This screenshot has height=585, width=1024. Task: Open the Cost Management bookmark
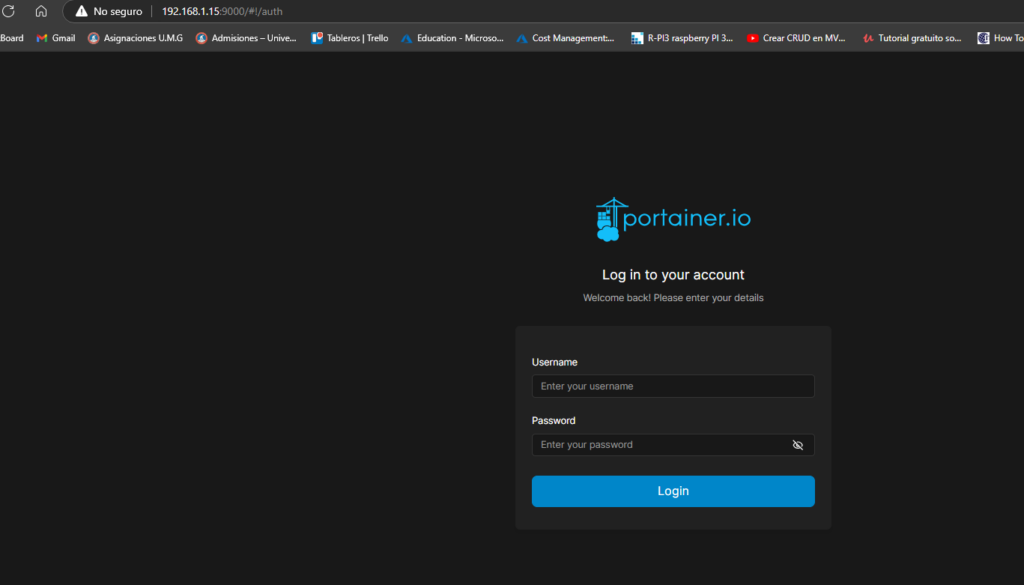(x=565, y=38)
